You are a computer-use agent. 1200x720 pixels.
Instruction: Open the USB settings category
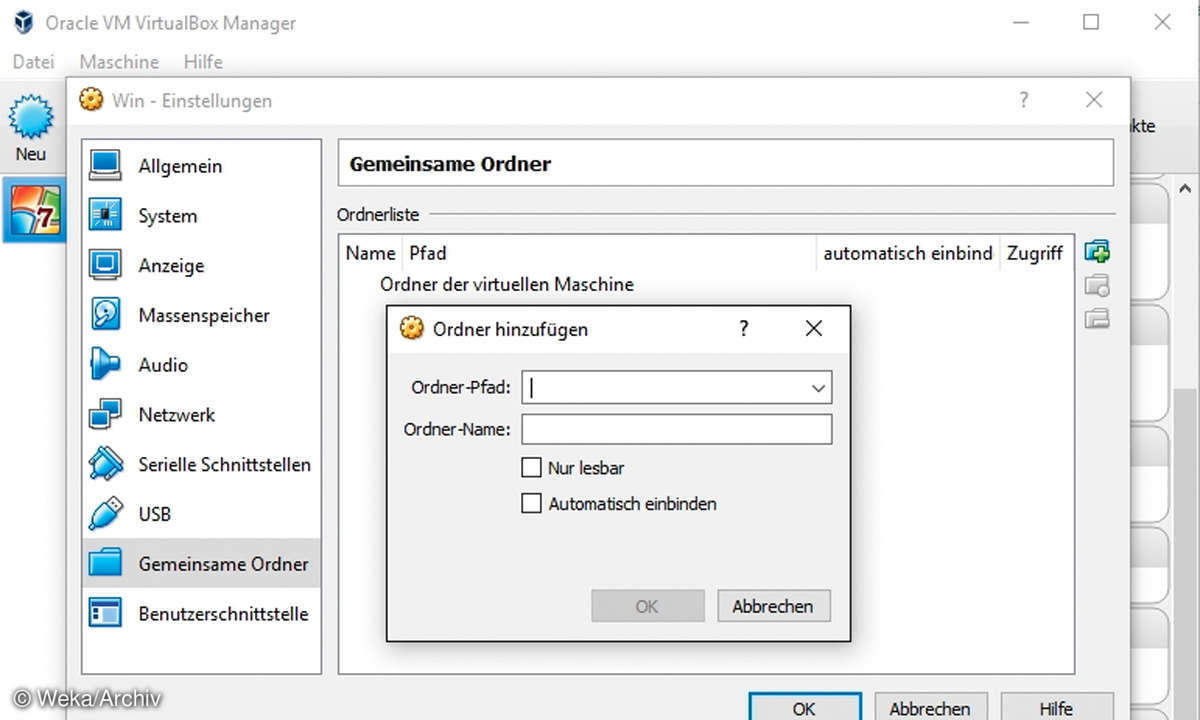point(201,514)
